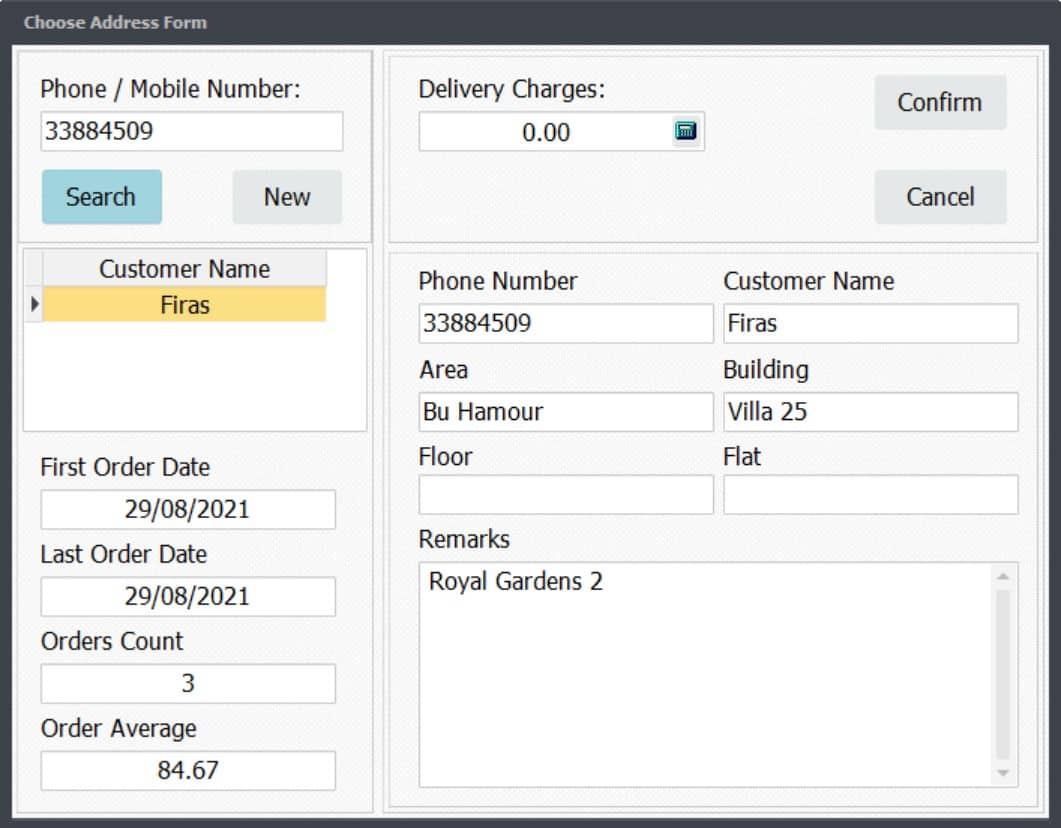Click the Search button
Screen dimensions: 1061x828
pos(101,197)
